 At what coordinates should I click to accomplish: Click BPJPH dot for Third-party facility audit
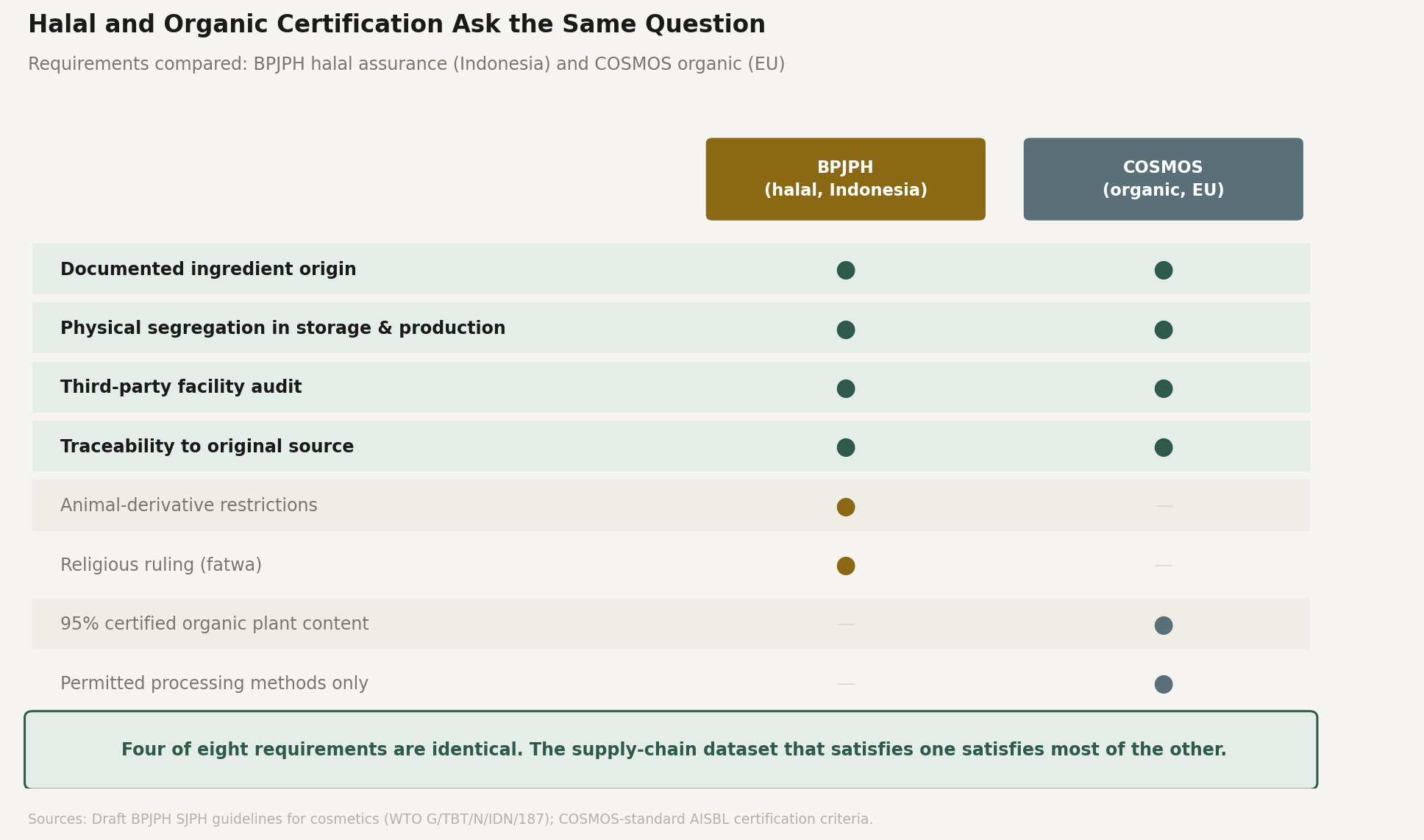[x=846, y=388]
